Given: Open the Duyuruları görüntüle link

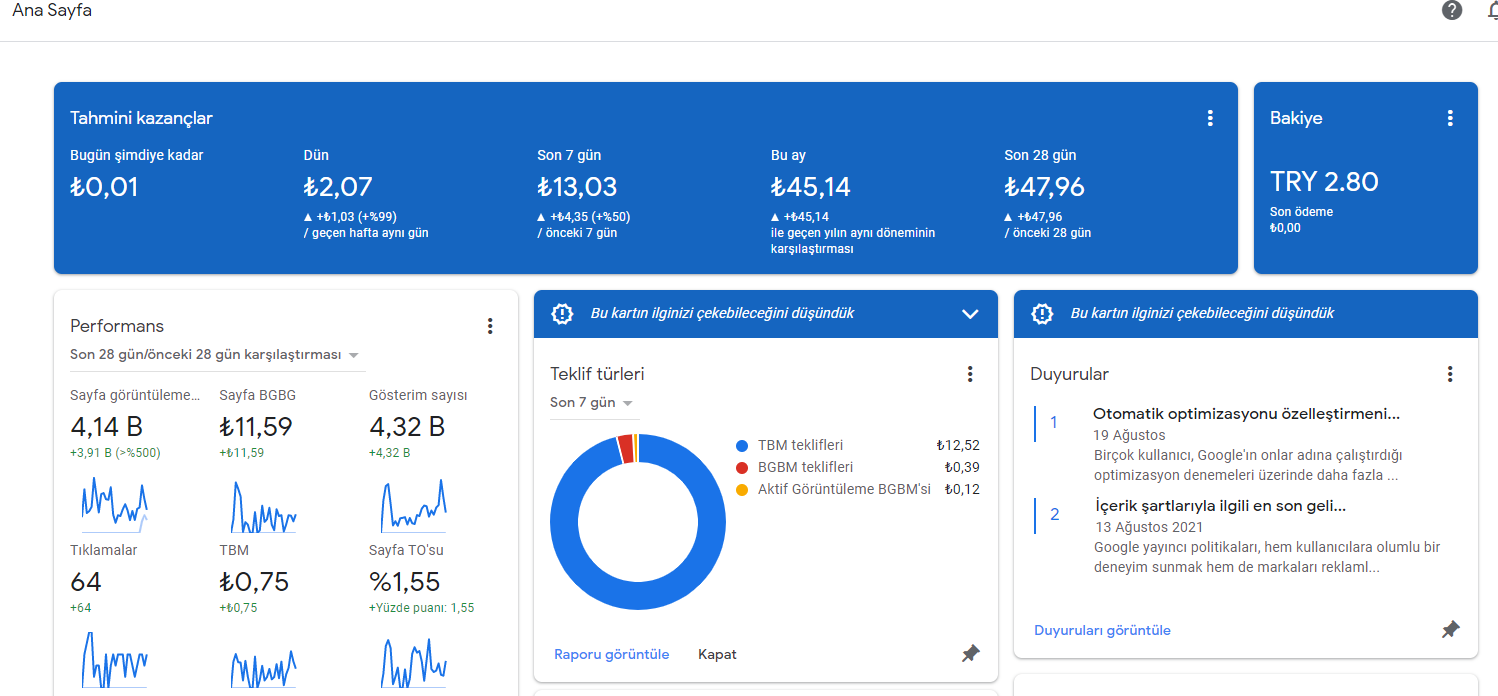Looking at the screenshot, I should tap(1102, 630).
